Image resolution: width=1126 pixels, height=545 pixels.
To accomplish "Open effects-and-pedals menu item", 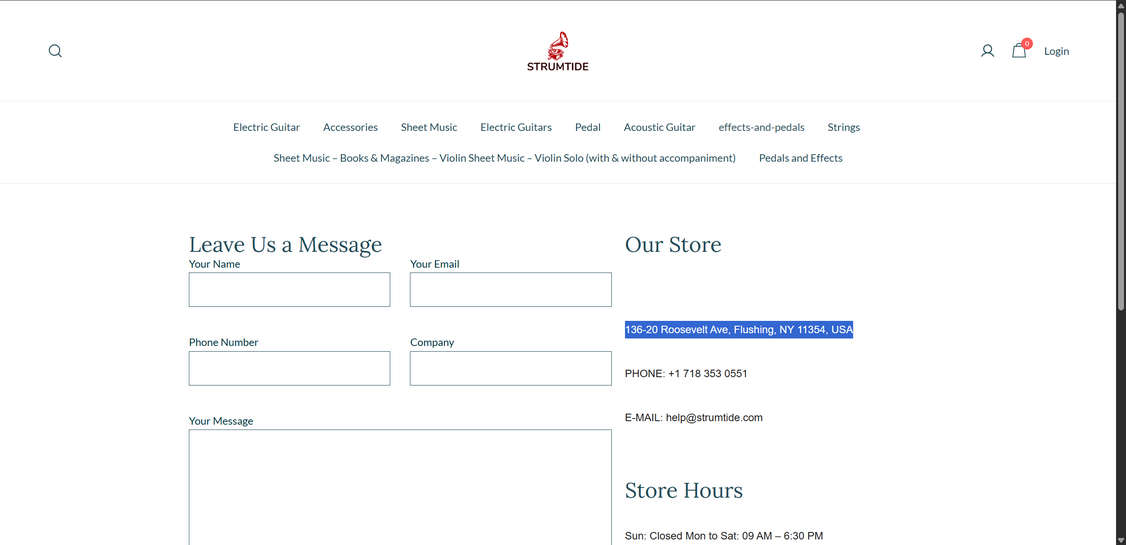I will [x=761, y=127].
